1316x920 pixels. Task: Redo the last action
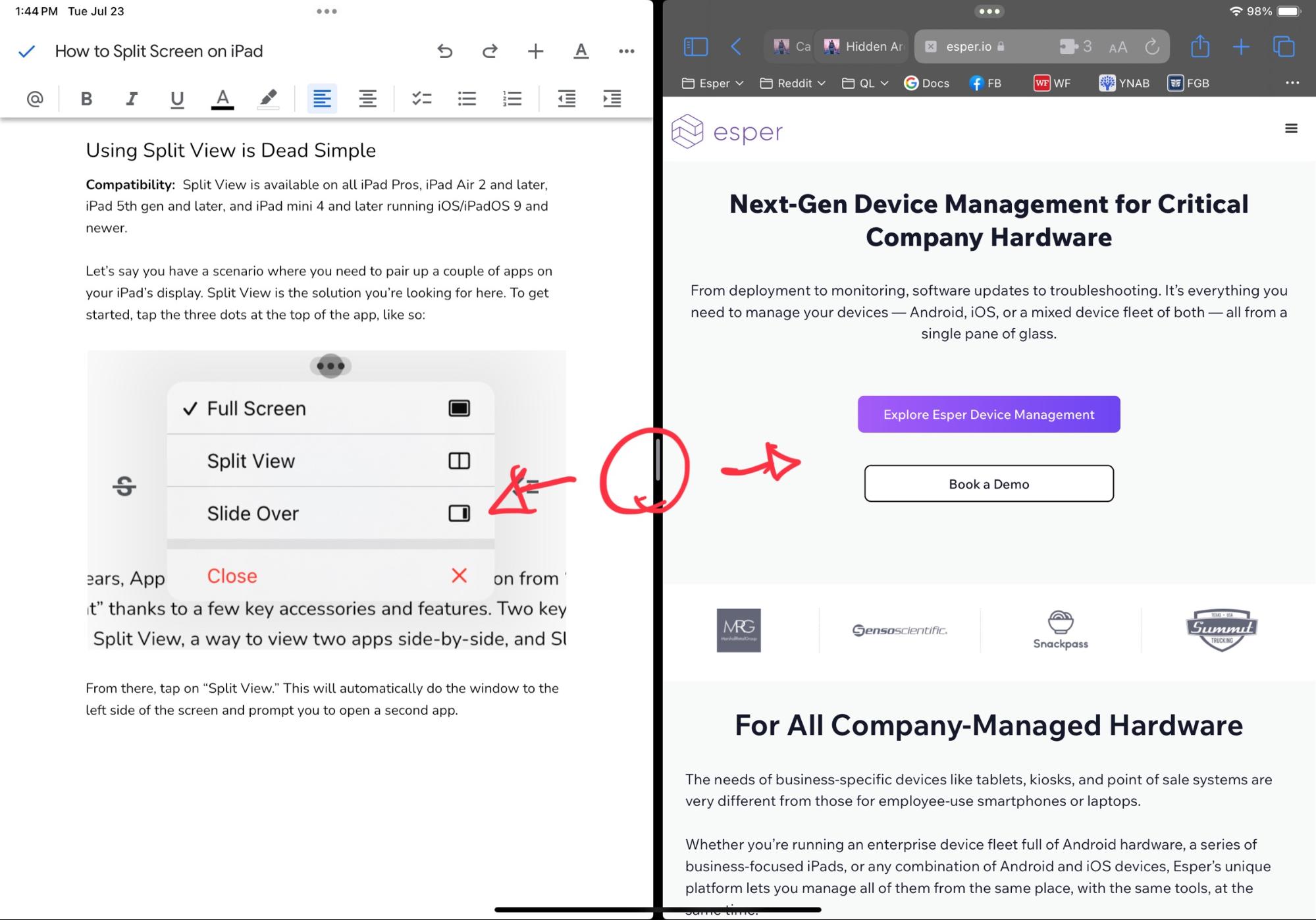coord(490,51)
